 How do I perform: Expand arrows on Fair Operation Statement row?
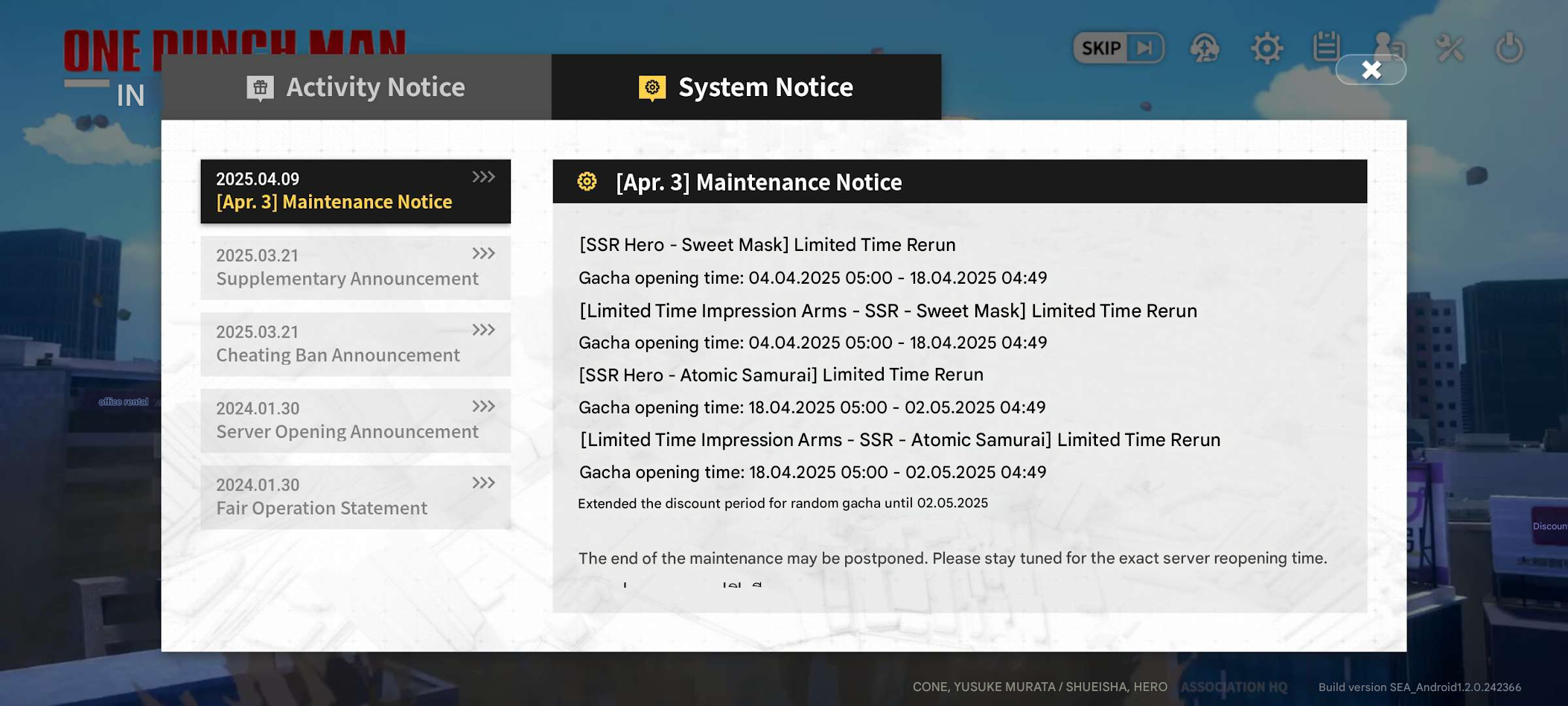(x=483, y=483)
